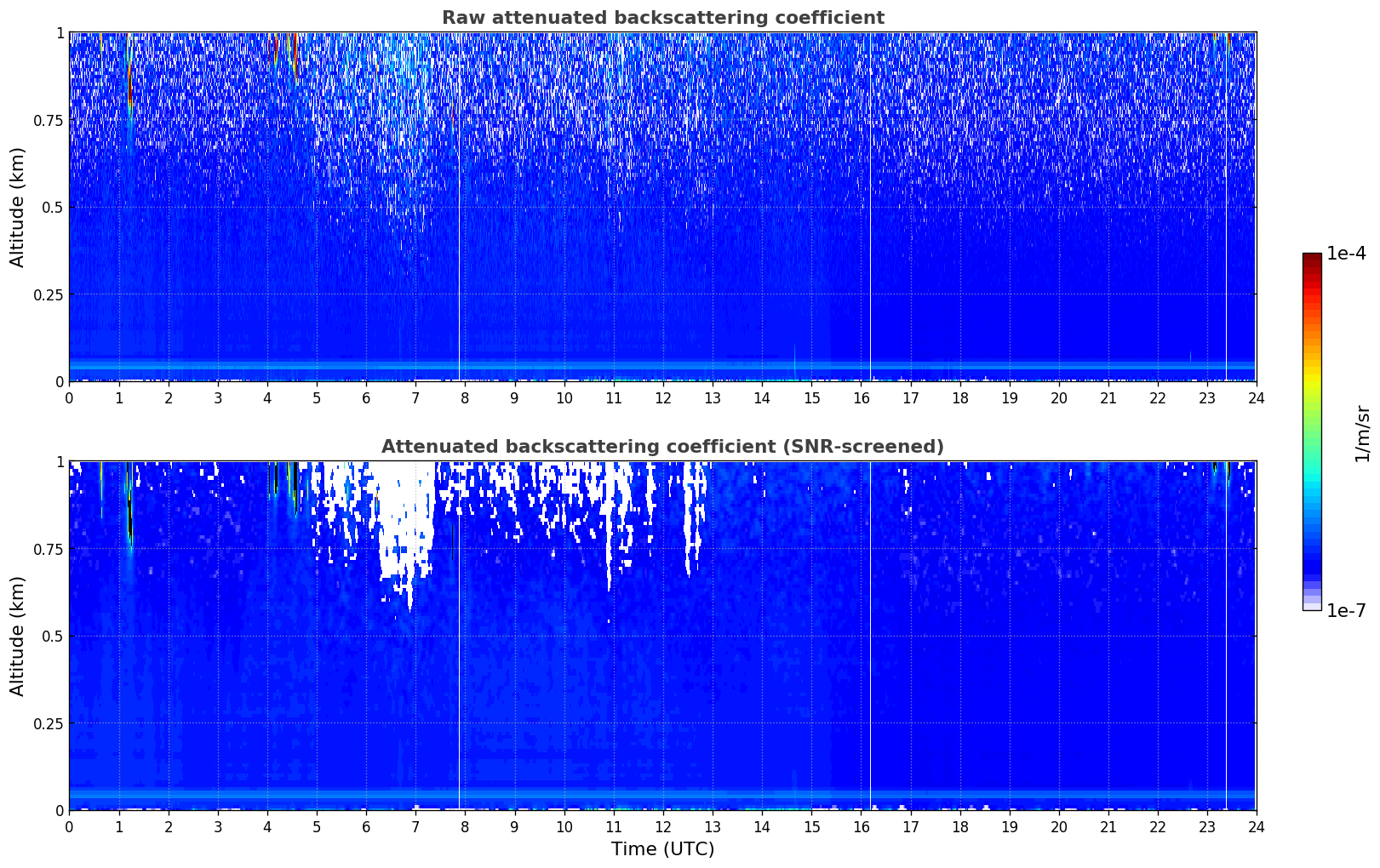Click the bottom plot's 'Altitude (km)' label
The height and width of the screenshot is (868, 1380).
(x=18, y=636)
